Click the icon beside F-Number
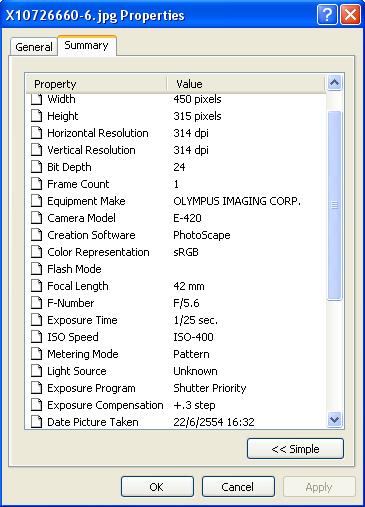 (37, 303)
